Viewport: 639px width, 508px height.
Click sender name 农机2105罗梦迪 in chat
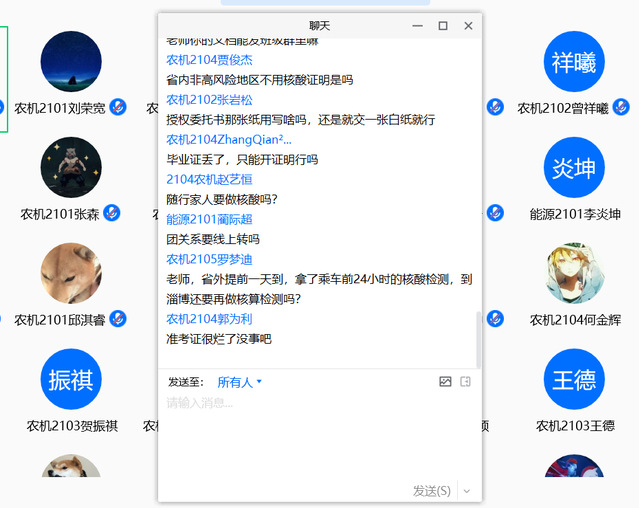click(x=209, y=260)
